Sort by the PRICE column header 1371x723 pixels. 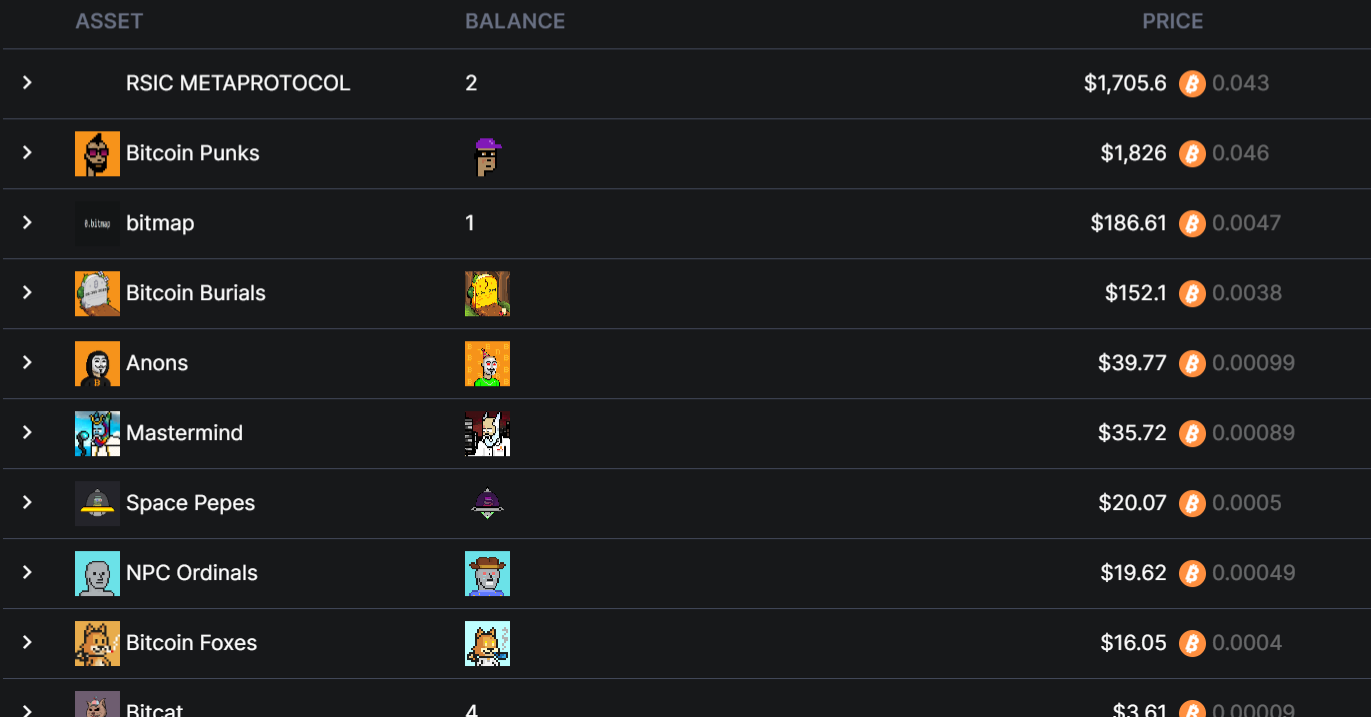click(x=1172, y=21)
